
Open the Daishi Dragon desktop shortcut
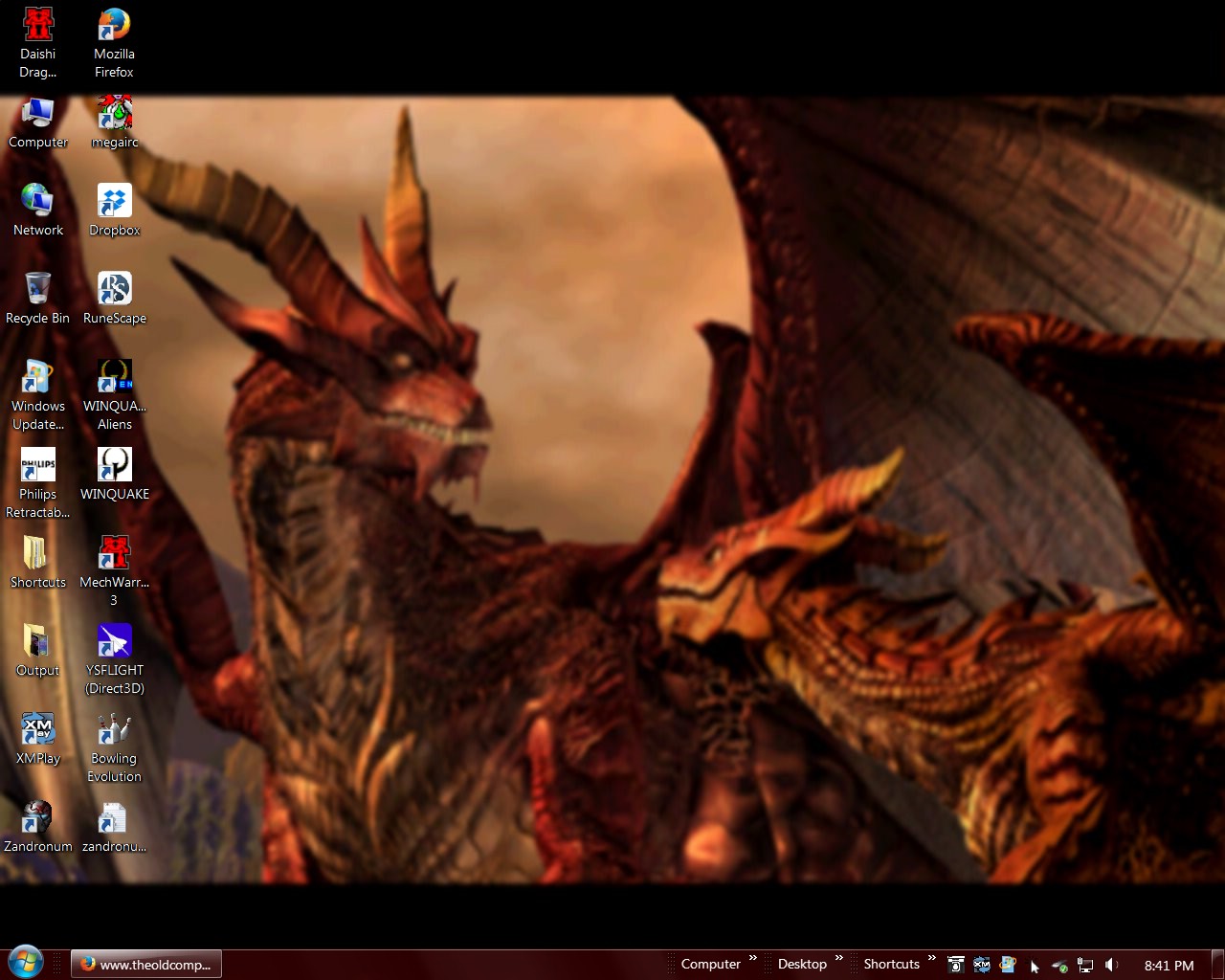[38, 43]
